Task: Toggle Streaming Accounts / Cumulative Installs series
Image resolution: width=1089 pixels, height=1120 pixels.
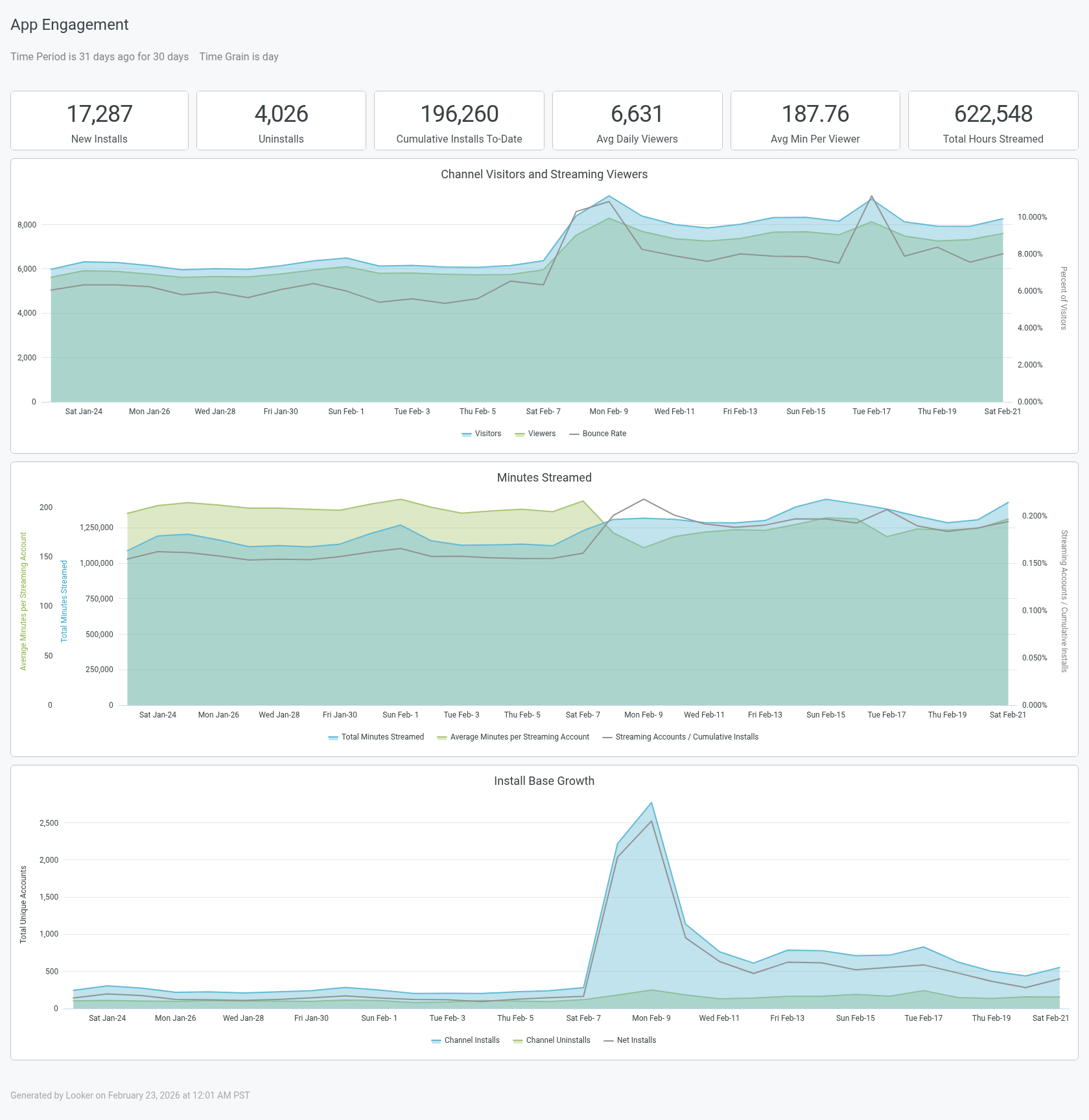Action: click(x=686, y=737)
